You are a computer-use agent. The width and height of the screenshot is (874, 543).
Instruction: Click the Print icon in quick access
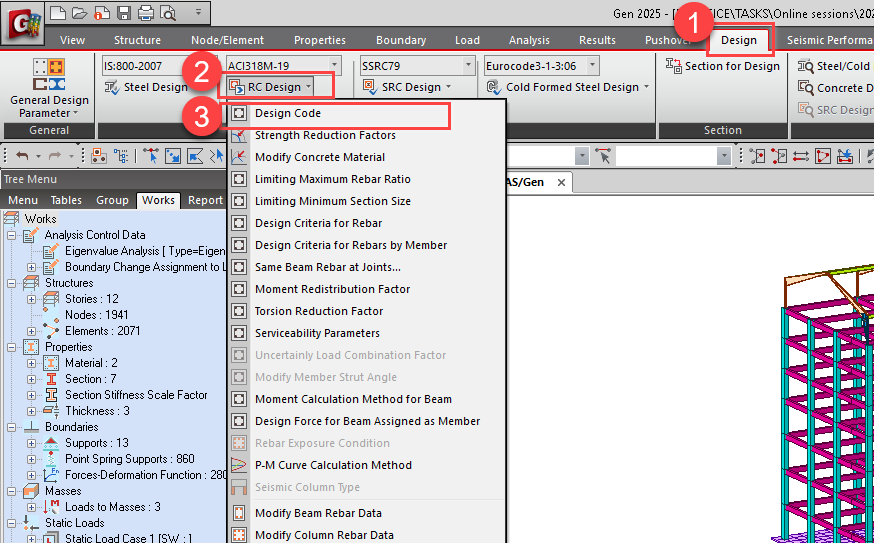[145, 12]
